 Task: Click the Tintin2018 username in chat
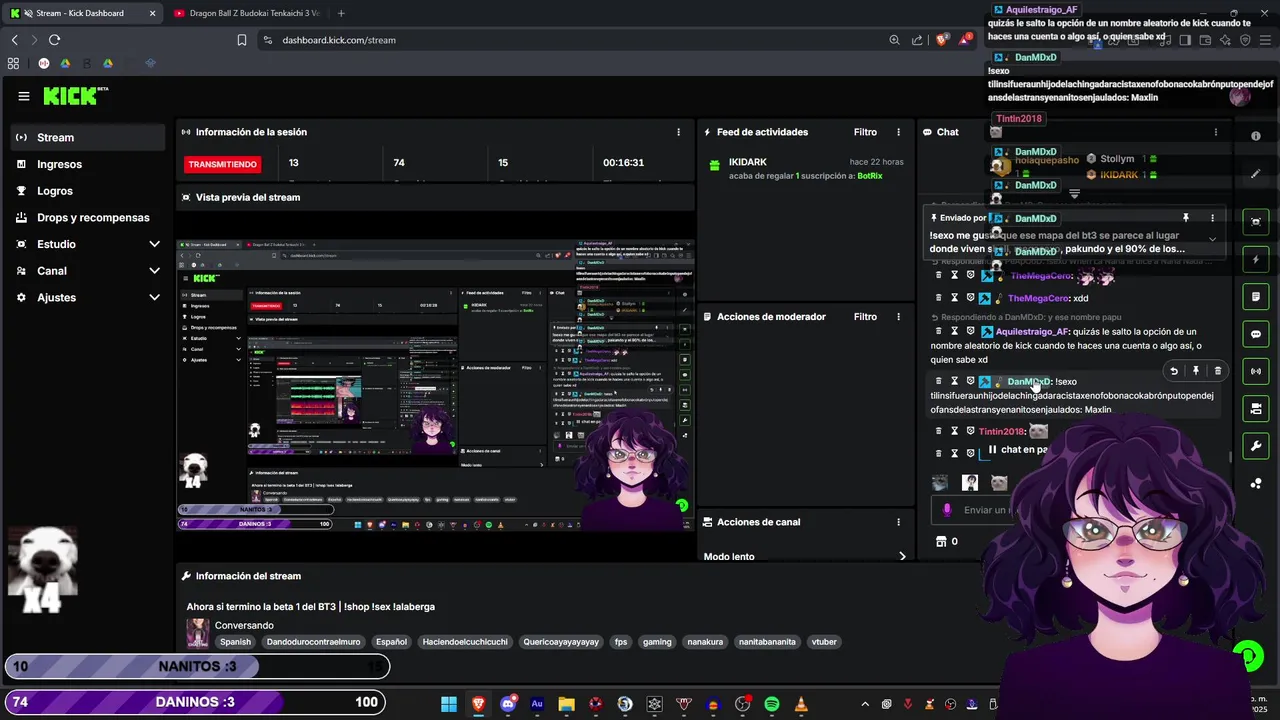pos(1001,431)
